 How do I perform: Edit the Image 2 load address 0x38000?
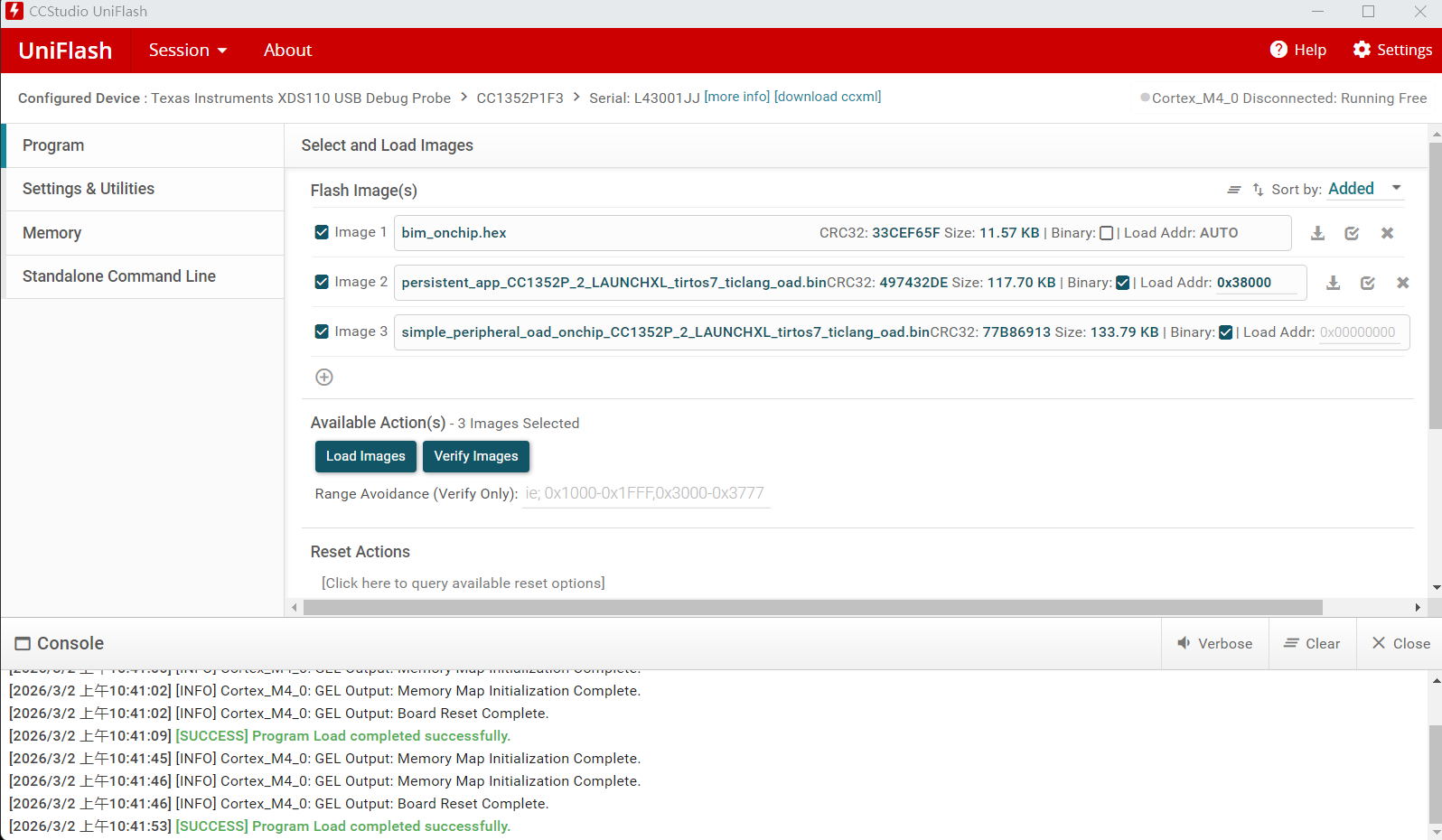[1257, 283]
